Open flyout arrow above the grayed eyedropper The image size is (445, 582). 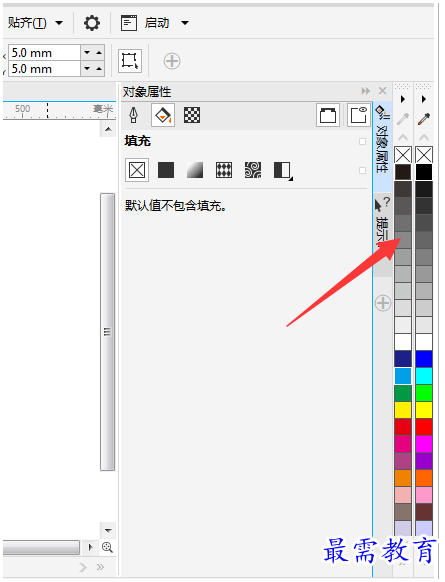click(403, 99)
